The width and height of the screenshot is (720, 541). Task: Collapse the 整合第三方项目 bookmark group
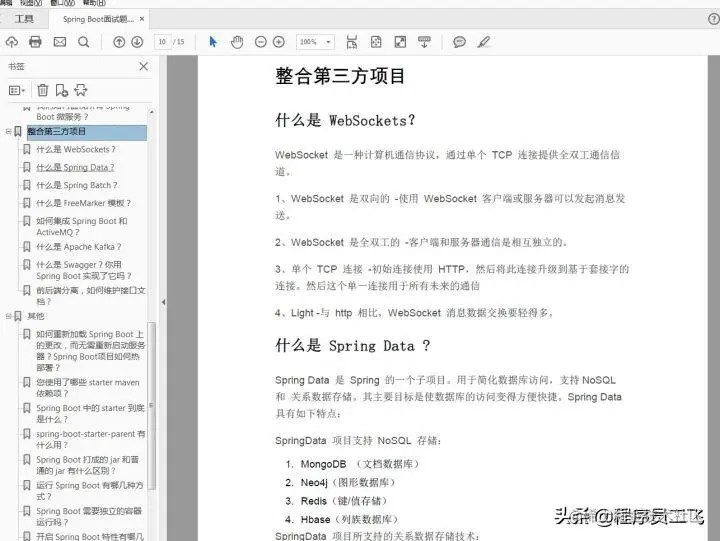coord(8,131)
